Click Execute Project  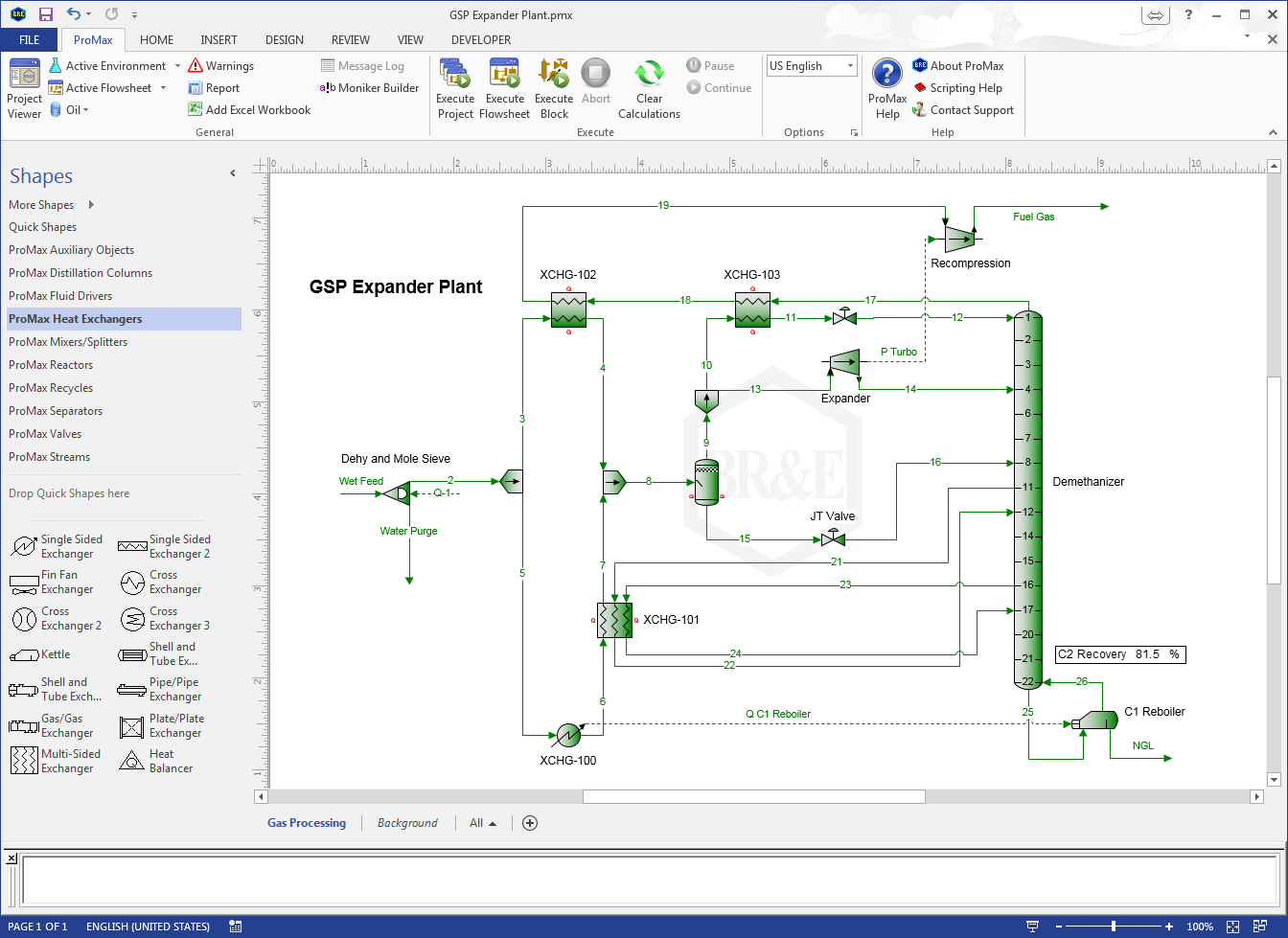point(455,89)
